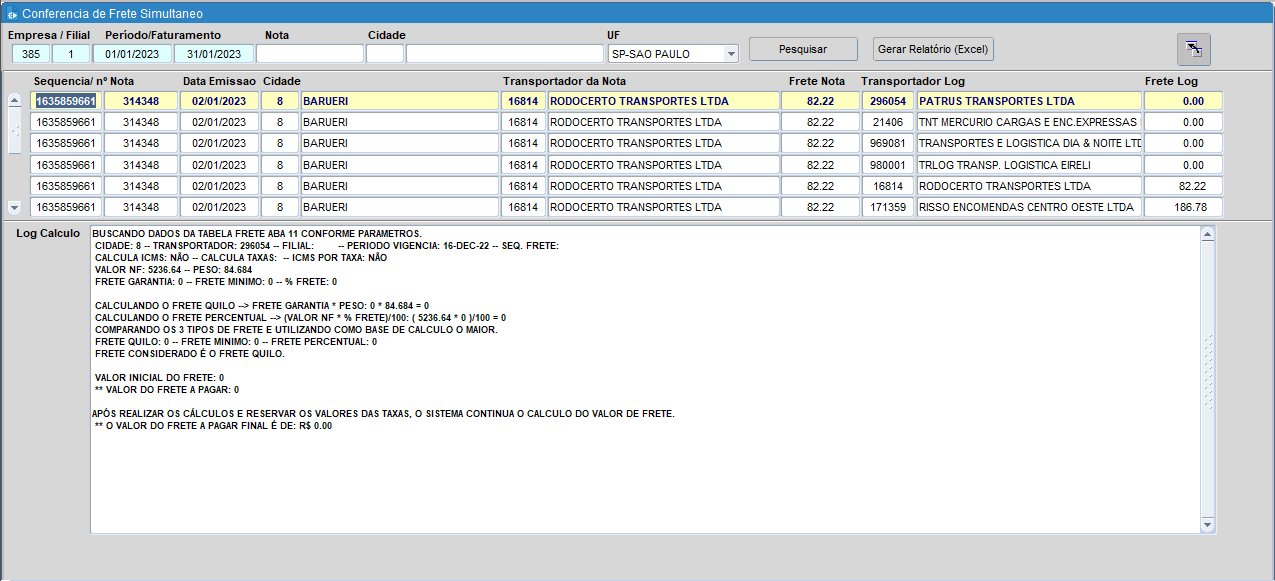This screenshot has height=581, width=1275.
Task: Click the Transportador Log code 21406
Action: tap(888, 122)
